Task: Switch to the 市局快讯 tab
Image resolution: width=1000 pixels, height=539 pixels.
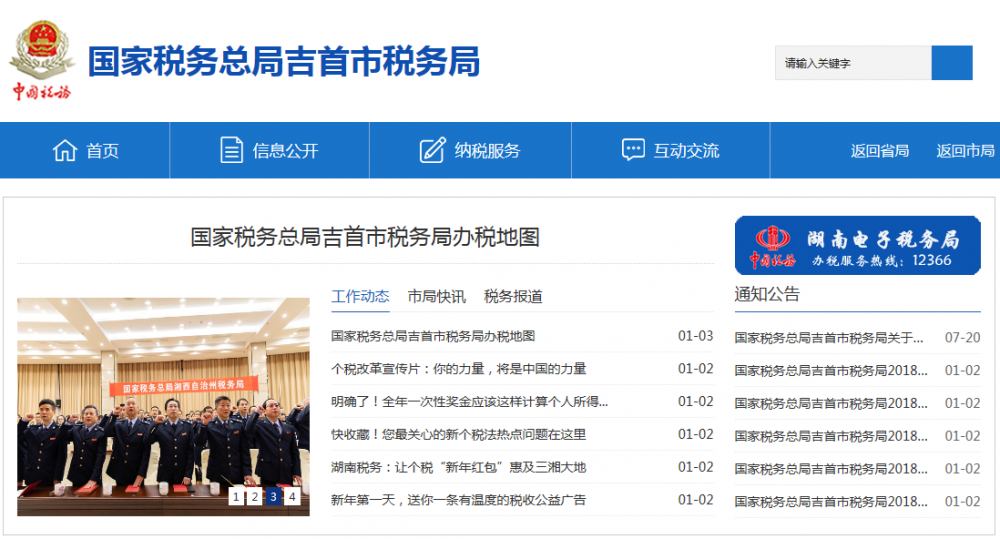Action: [437, 297]
